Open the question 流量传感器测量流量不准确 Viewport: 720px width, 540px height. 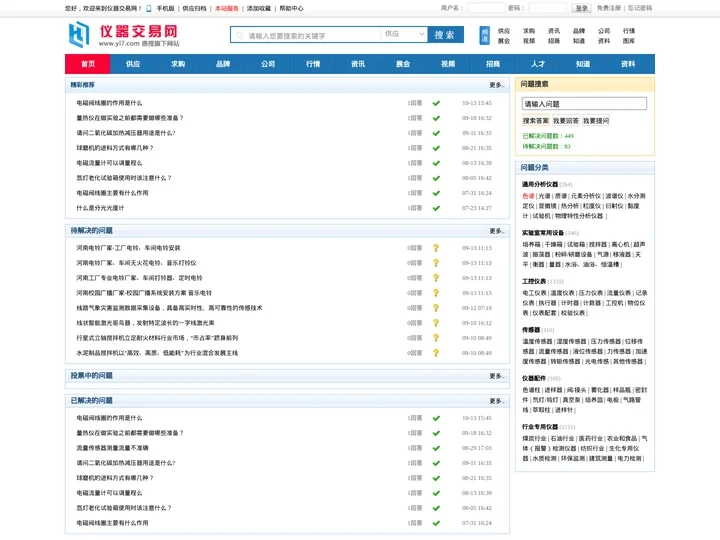[x=112, y=448]
